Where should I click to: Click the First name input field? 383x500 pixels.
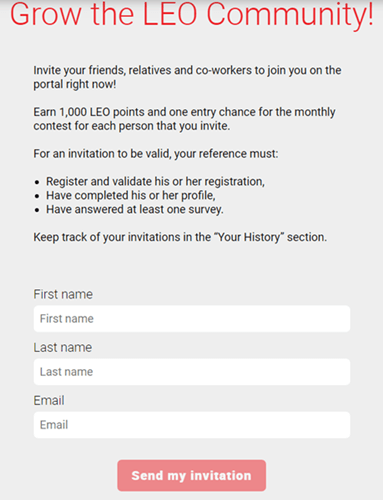pyautogui.click(x=192, y=319)
